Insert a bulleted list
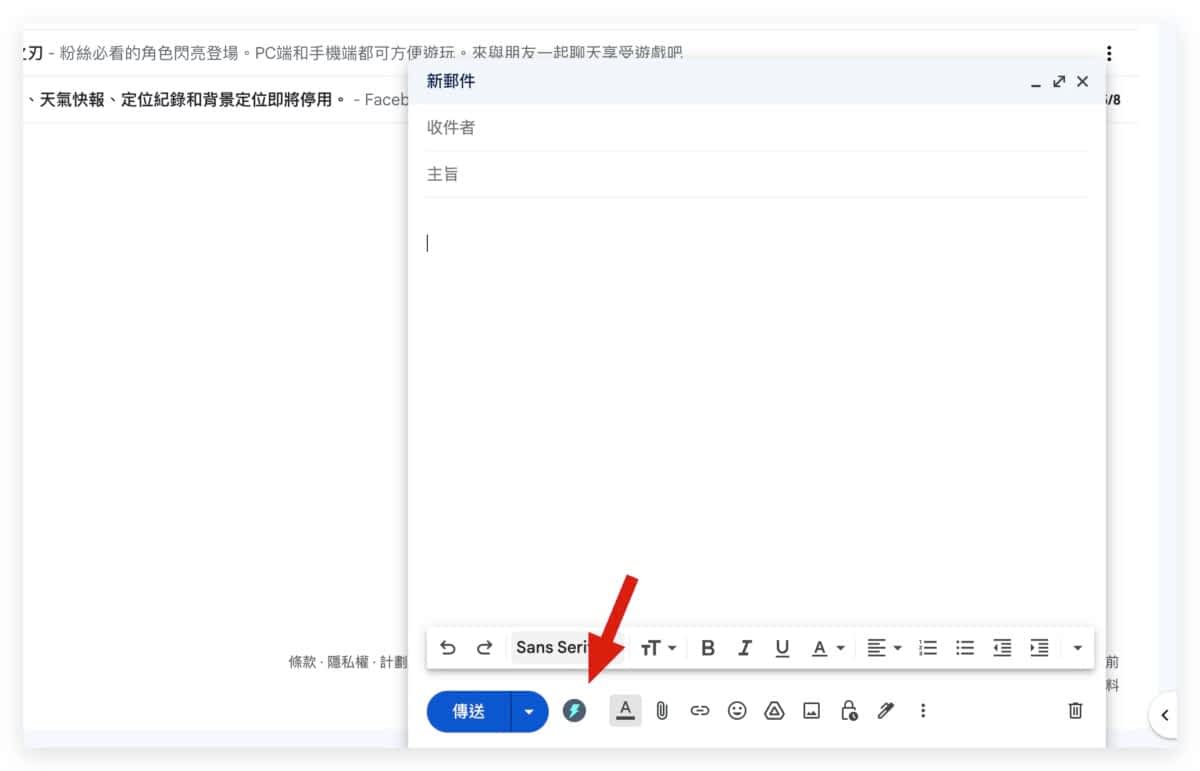Viewport: 1200px width, 771px height. pos(965,648)
